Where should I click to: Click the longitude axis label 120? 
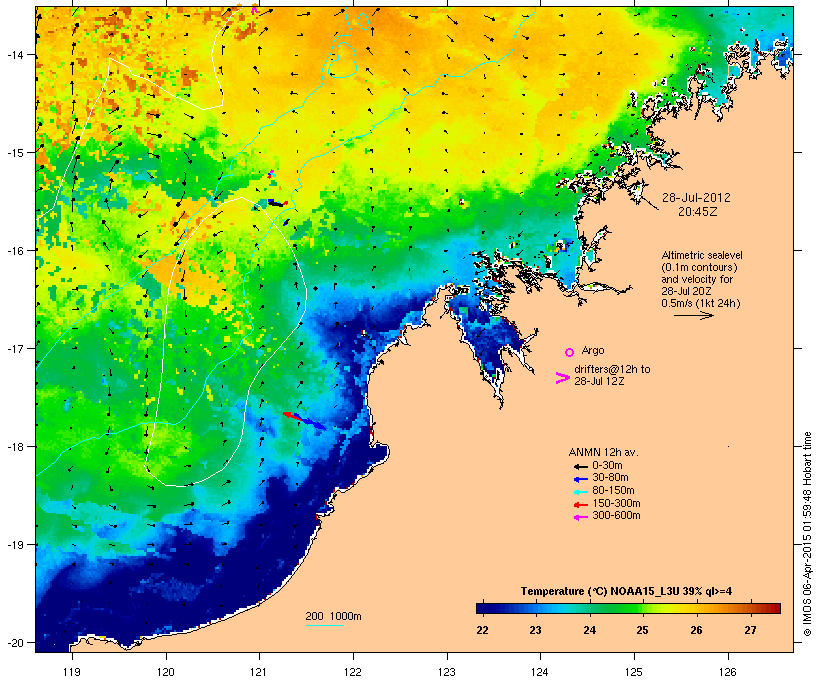click(166, 672)
